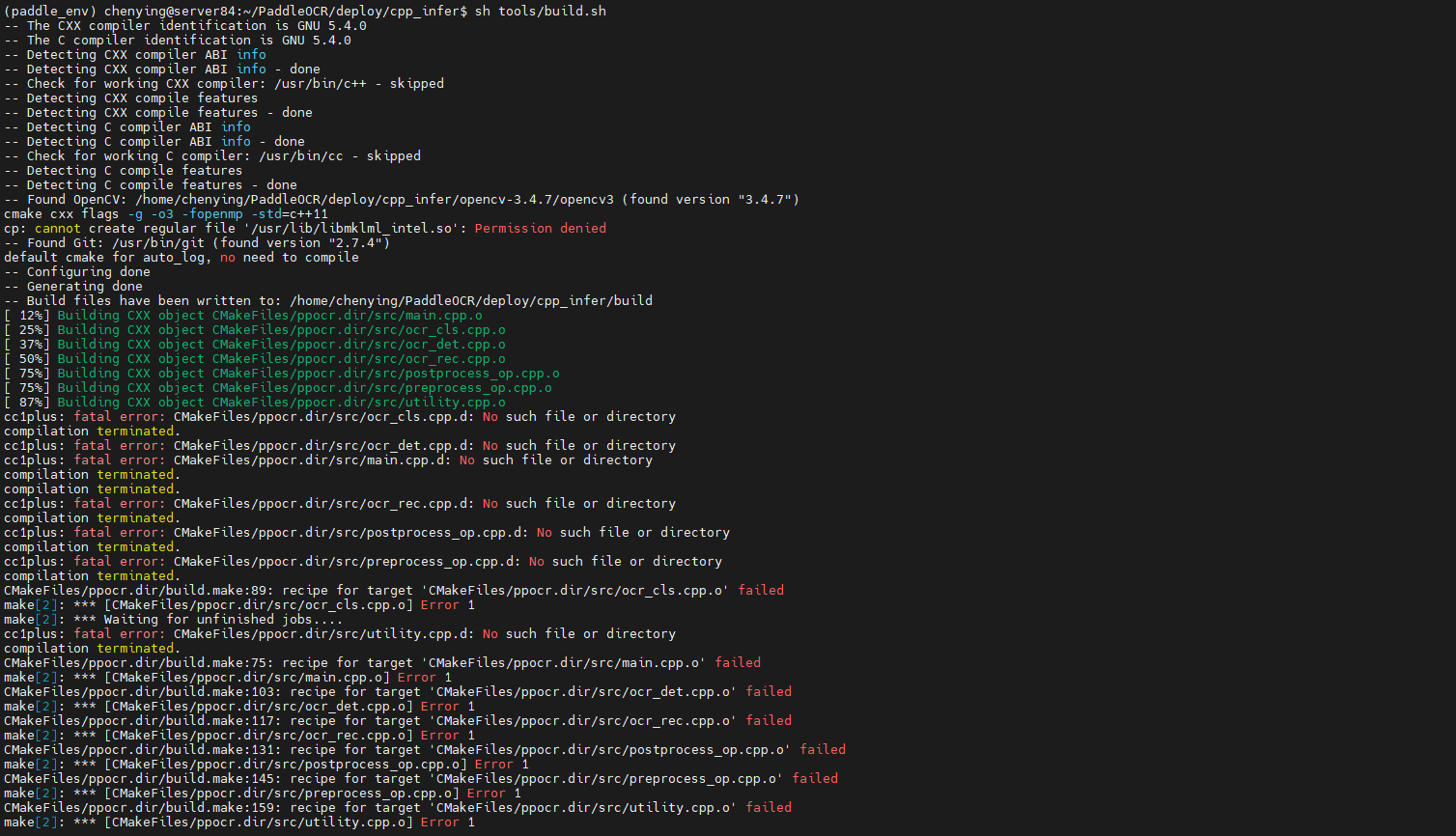1456x836 pixels.
Task: Click the '[ 37%]' ocr_det.cpp.o build line
Action: [255, 344]
